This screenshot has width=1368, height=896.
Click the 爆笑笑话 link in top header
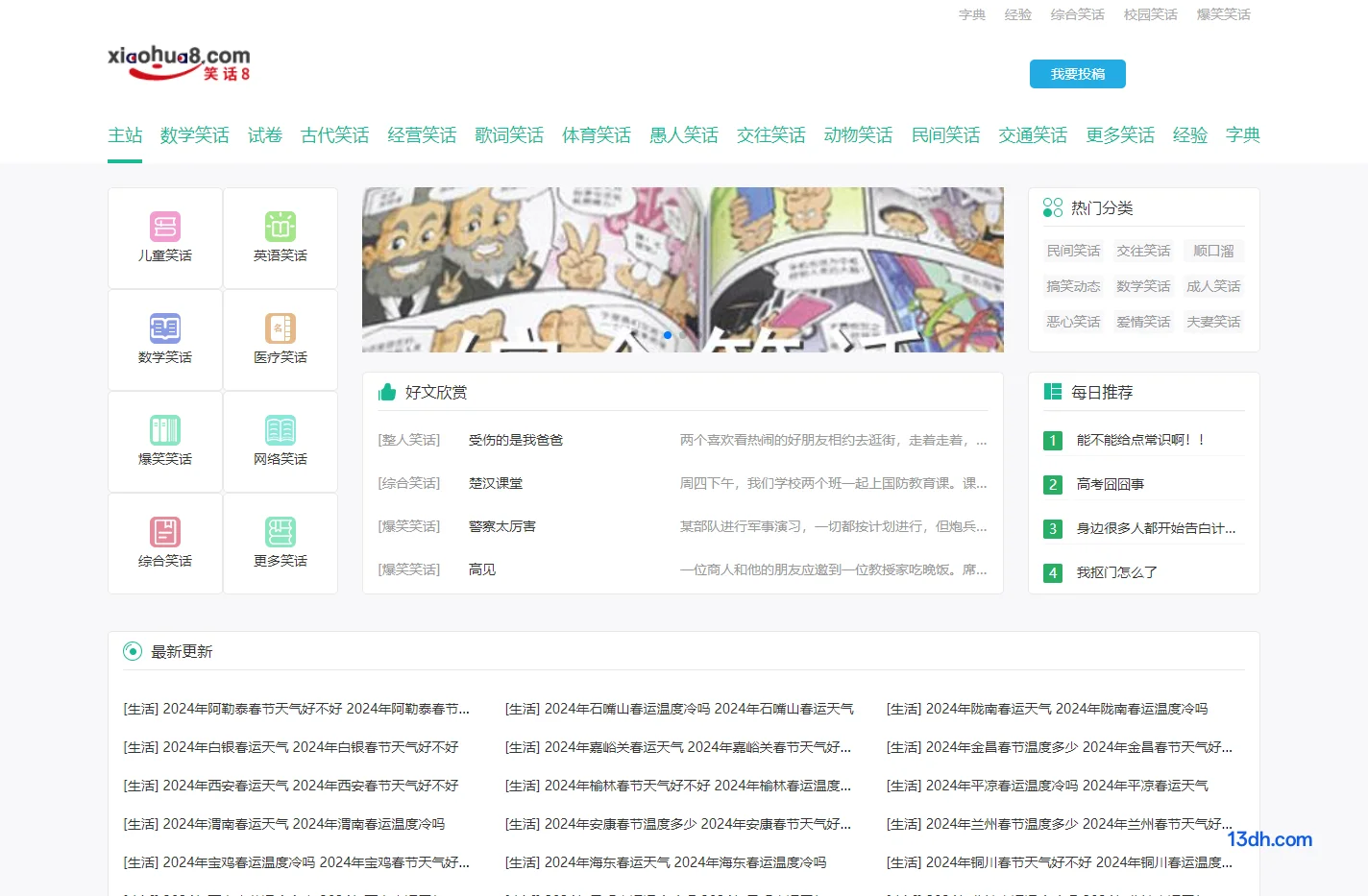(x=1224, y=14)
